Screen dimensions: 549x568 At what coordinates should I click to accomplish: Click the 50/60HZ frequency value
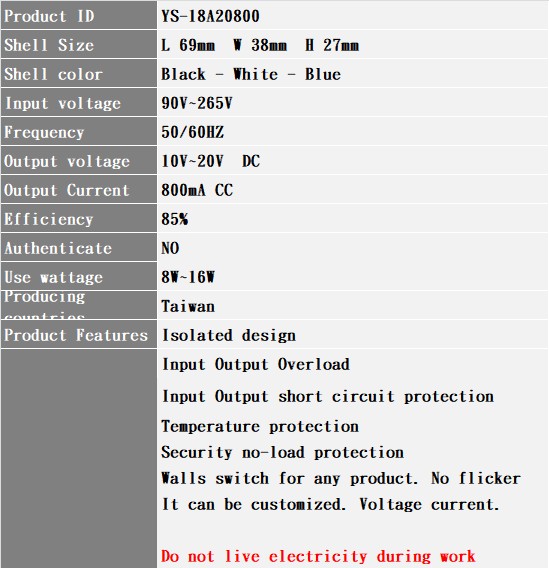click(x=193, y=132)
